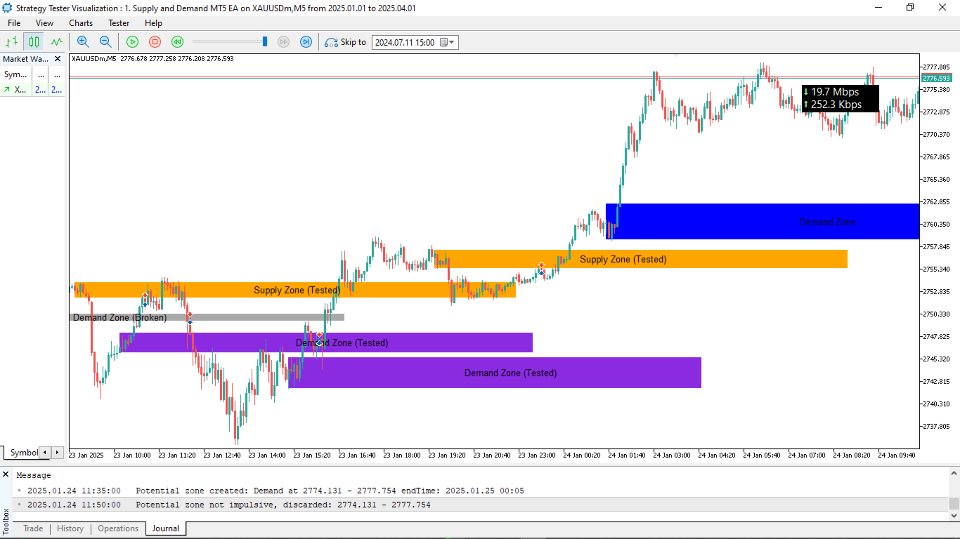Open the File menu
Screen dimensions: 960x539
tap(13, 23)
